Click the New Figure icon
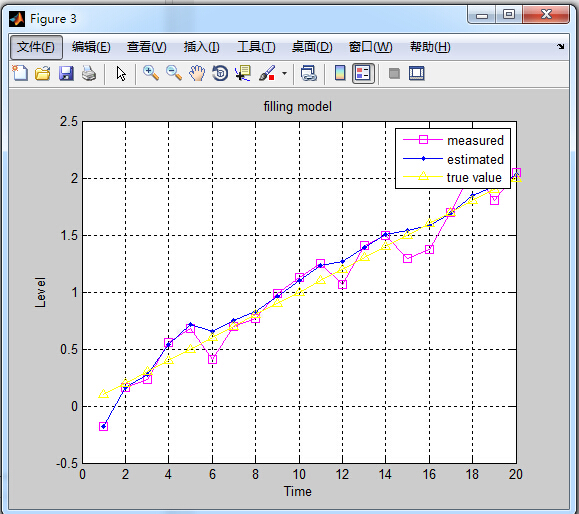 [20, 73]
